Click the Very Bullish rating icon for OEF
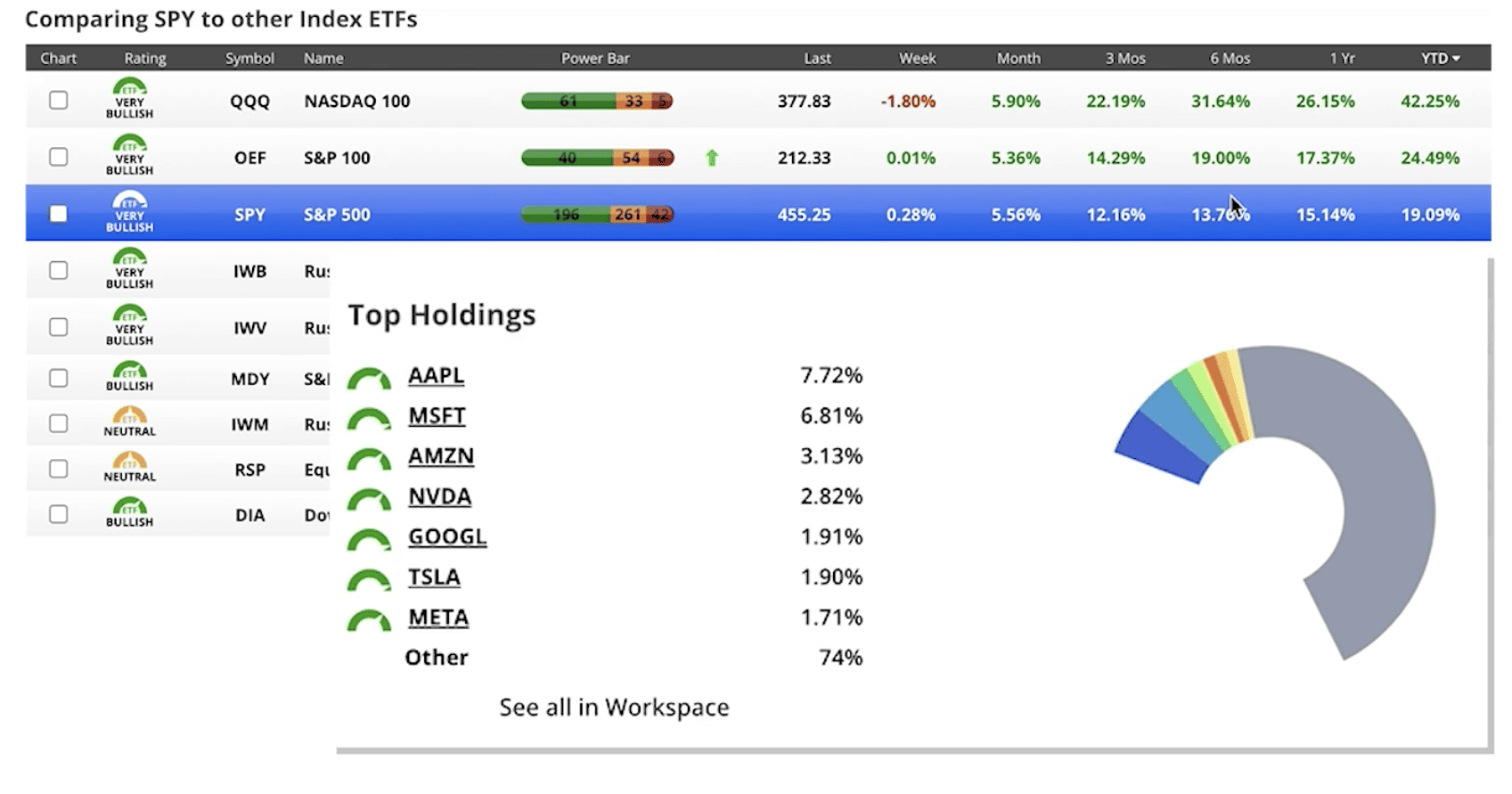Image resolution: width=1512 pixels, height=794 pixels. [x=130, y=155]
